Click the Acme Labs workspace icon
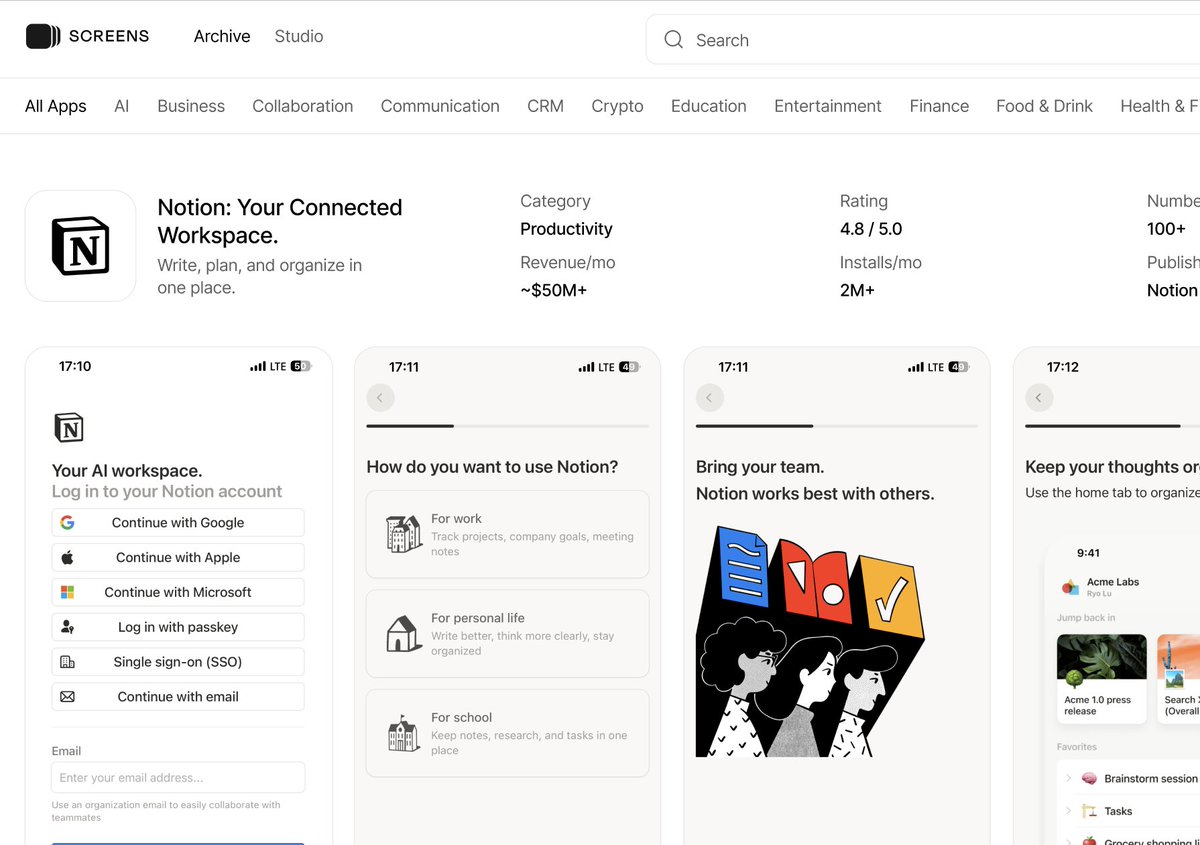Viewport: 1200px width, 845px height. (1070, 587)
